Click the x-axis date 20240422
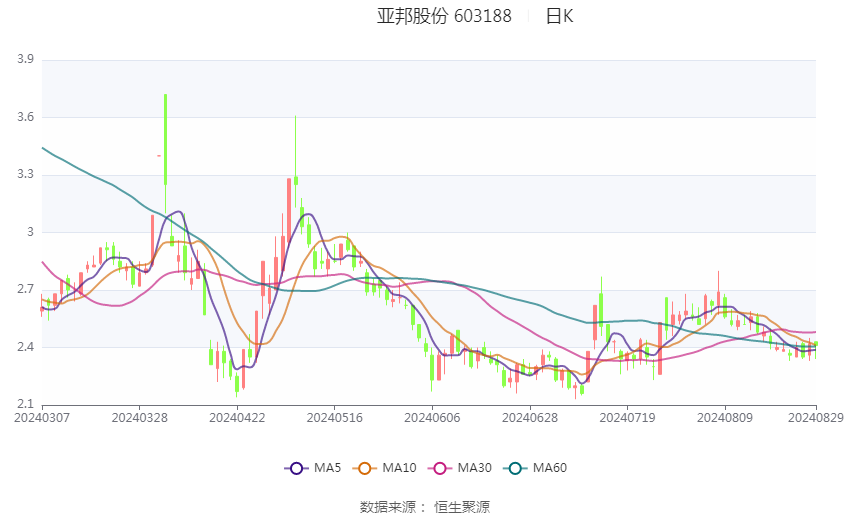The width and height of the screenshot is (850, 517). pos(237,418)
